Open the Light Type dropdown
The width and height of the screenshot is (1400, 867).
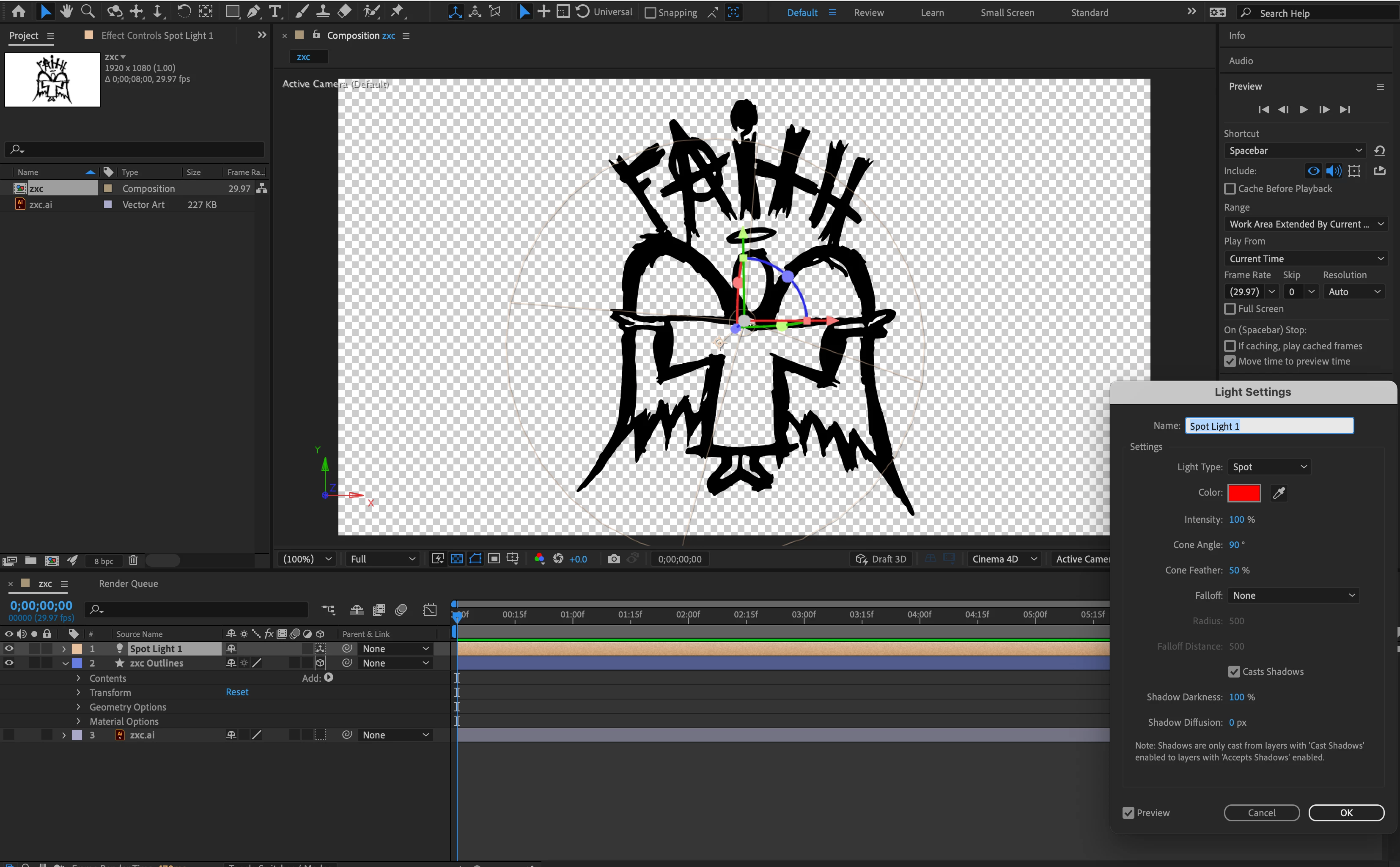(1269, 467)
